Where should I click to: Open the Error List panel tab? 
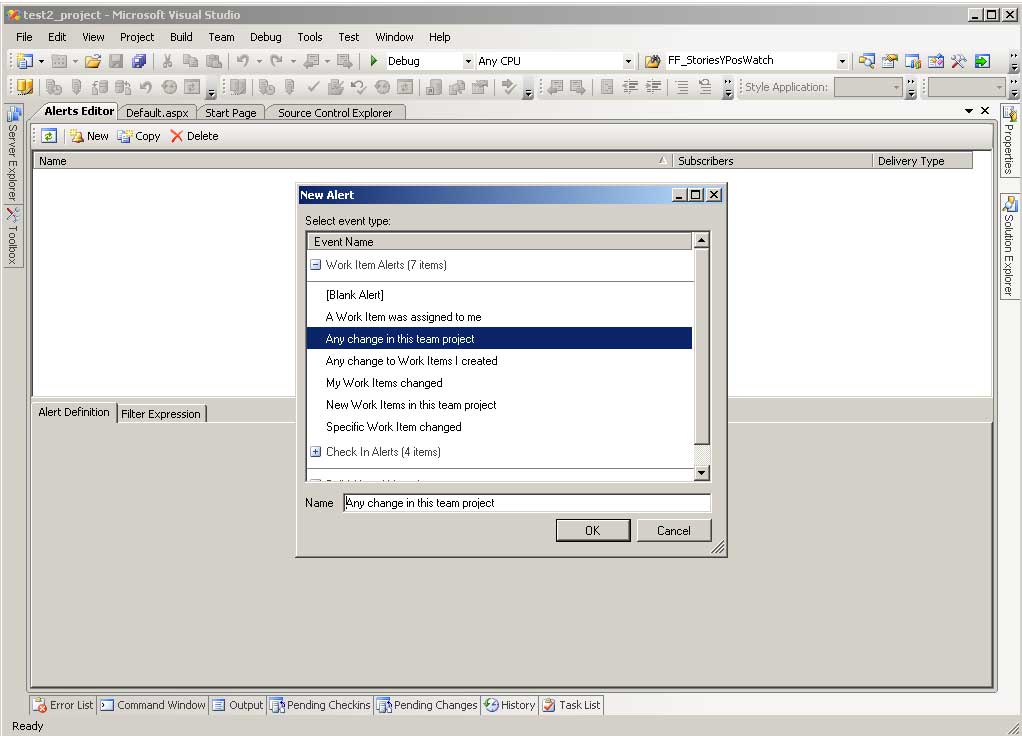(64, 705)
